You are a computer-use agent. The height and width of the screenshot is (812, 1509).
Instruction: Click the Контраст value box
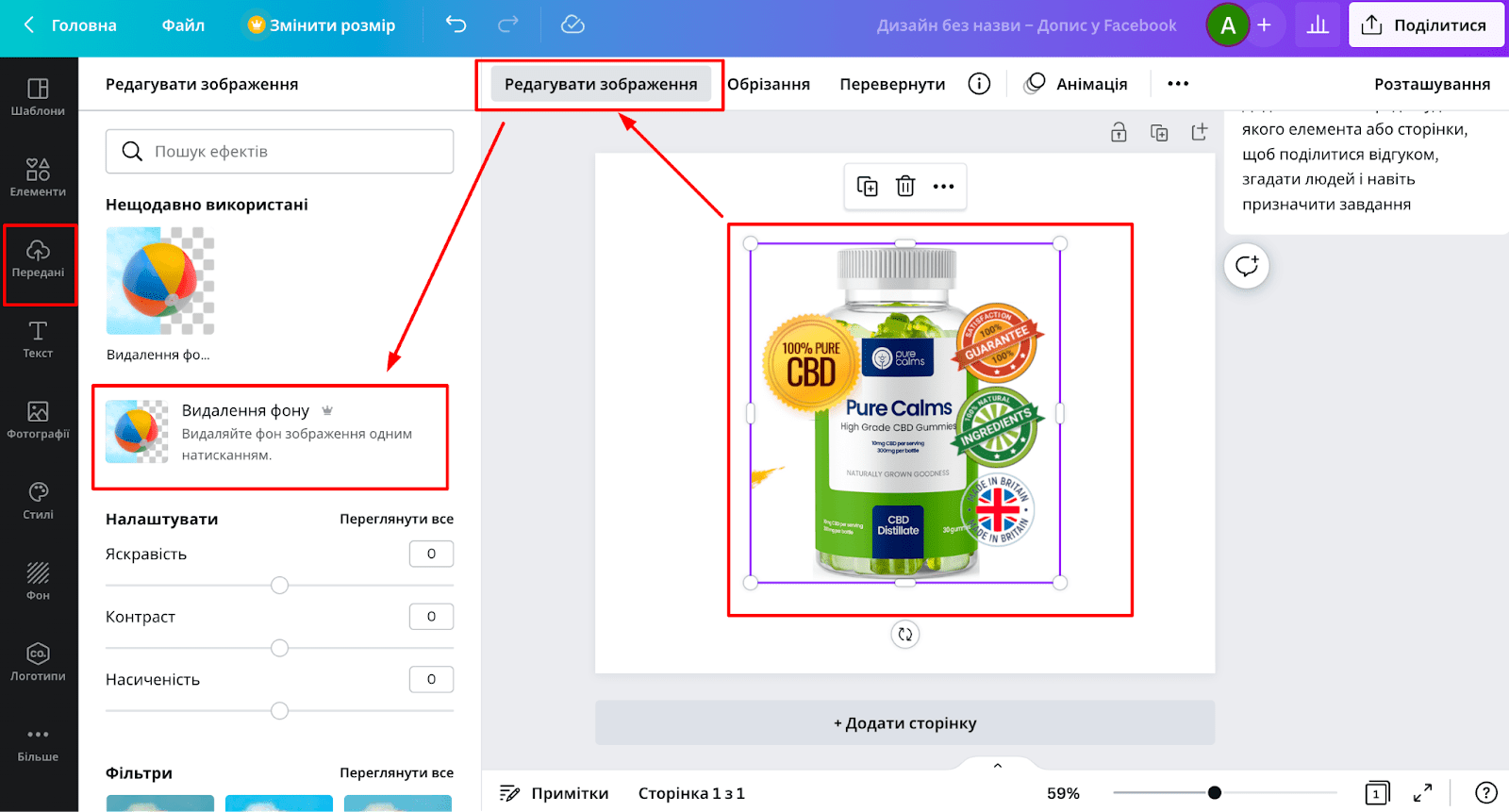(x=431, y=617)
